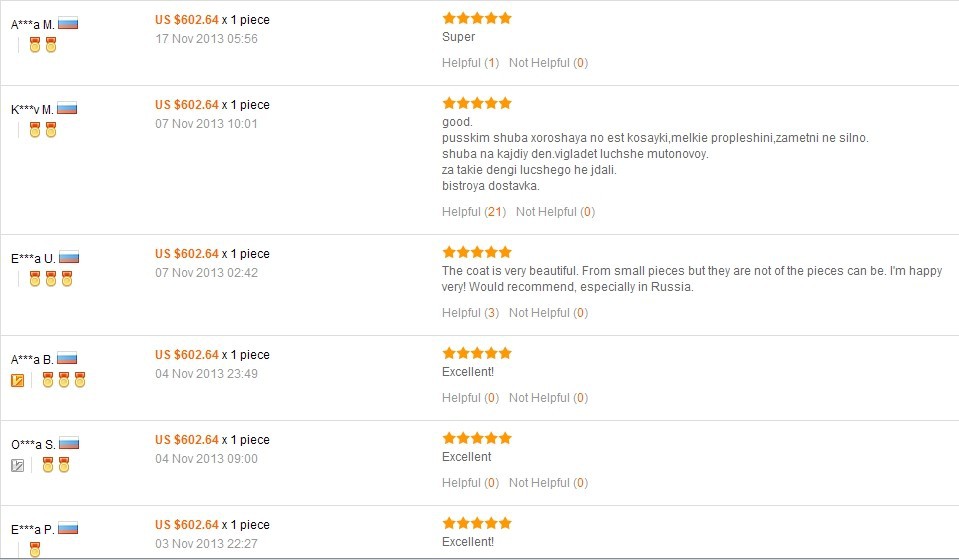Click the star rating above "The coat is very beautiful"

(x=476, y=252)
